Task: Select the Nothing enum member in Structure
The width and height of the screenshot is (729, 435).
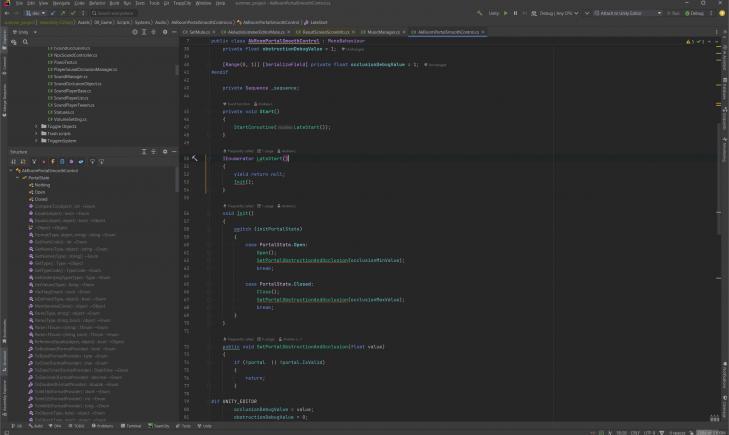Action: tap(39, 185)
